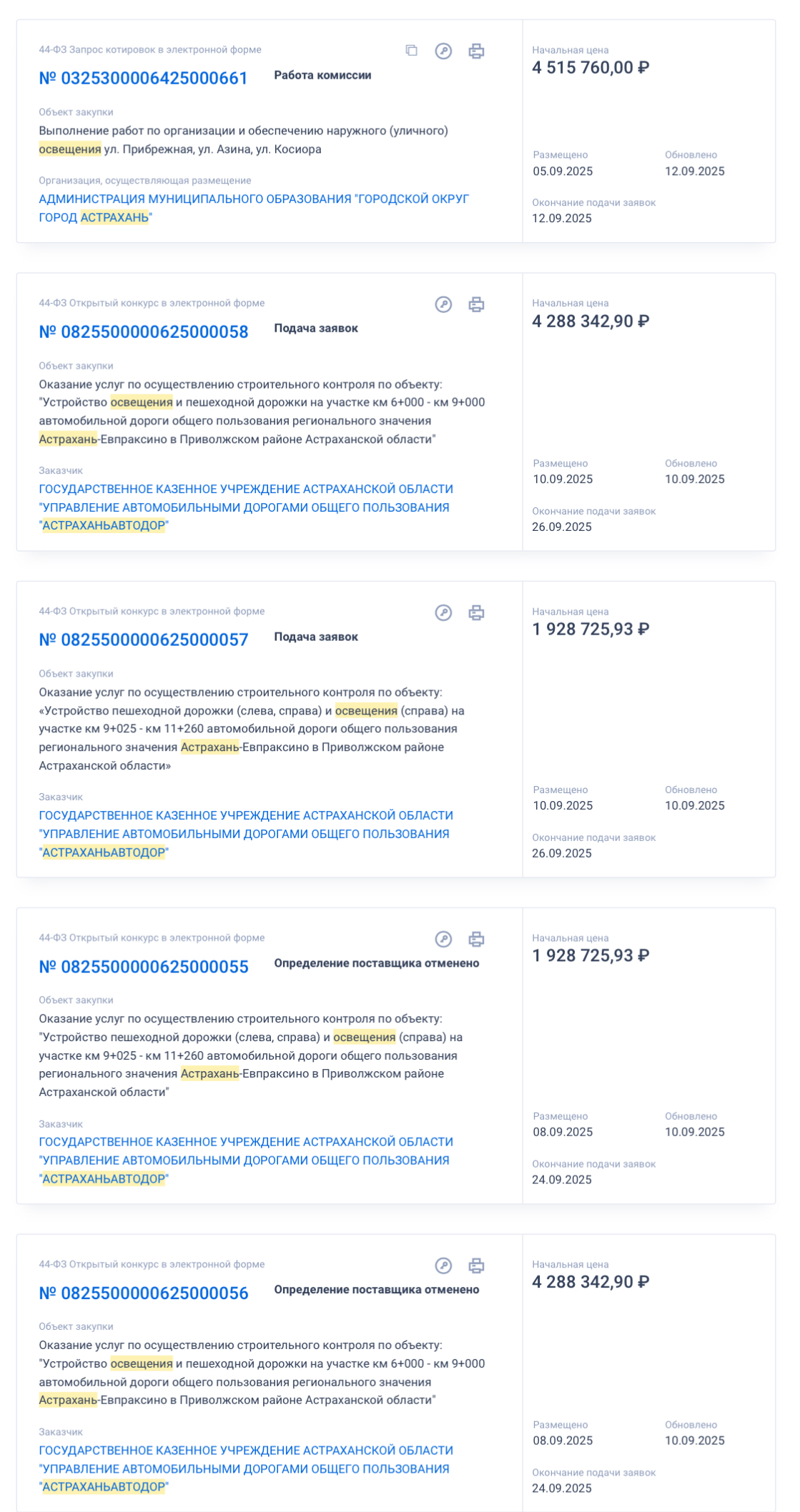The image size is (800, 1512).
Task: Click the key signature icon for tender 0825500000625000058
Action: click(443, 304)
